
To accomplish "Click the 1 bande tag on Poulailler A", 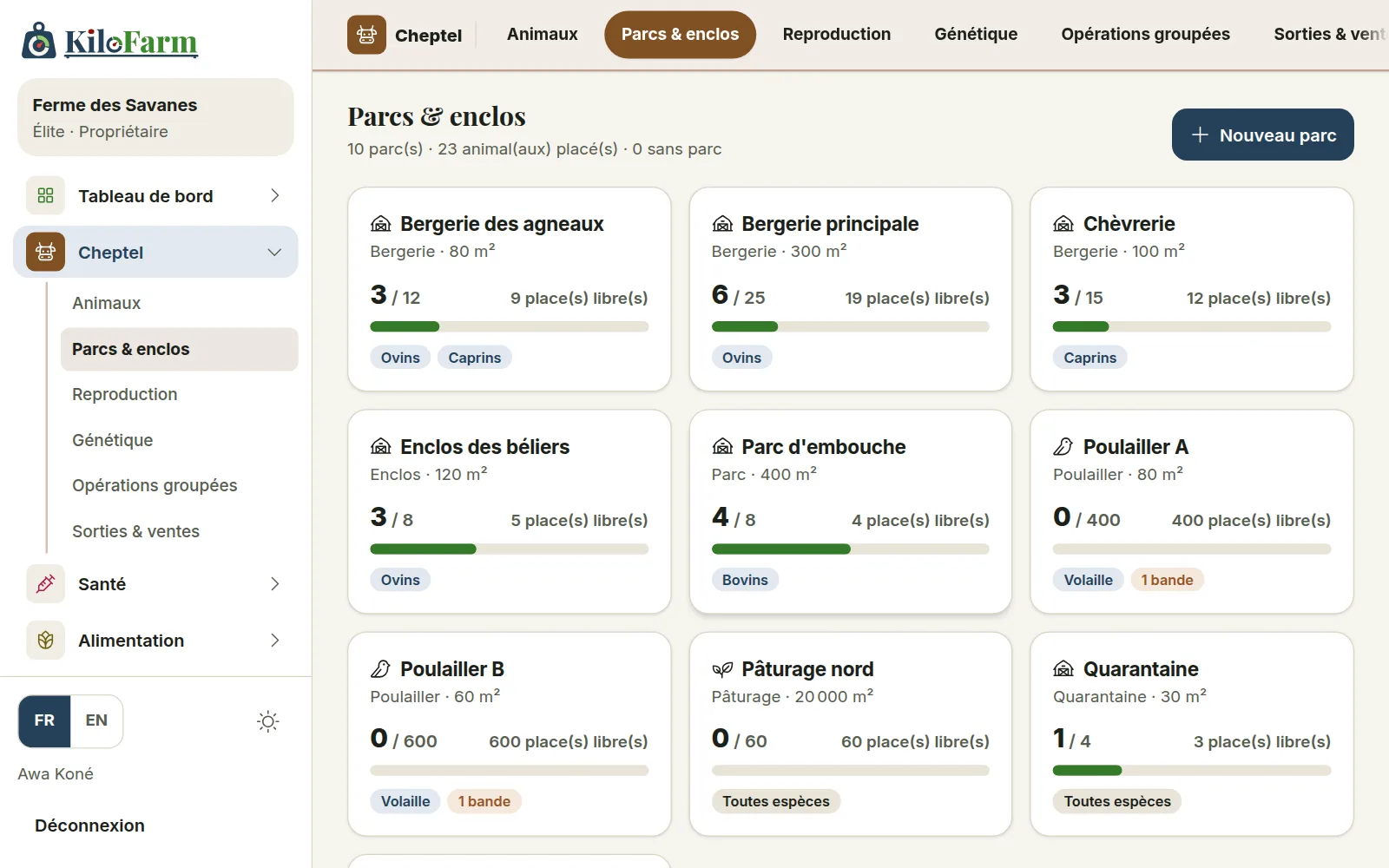I will click(x=1167, y=580).
